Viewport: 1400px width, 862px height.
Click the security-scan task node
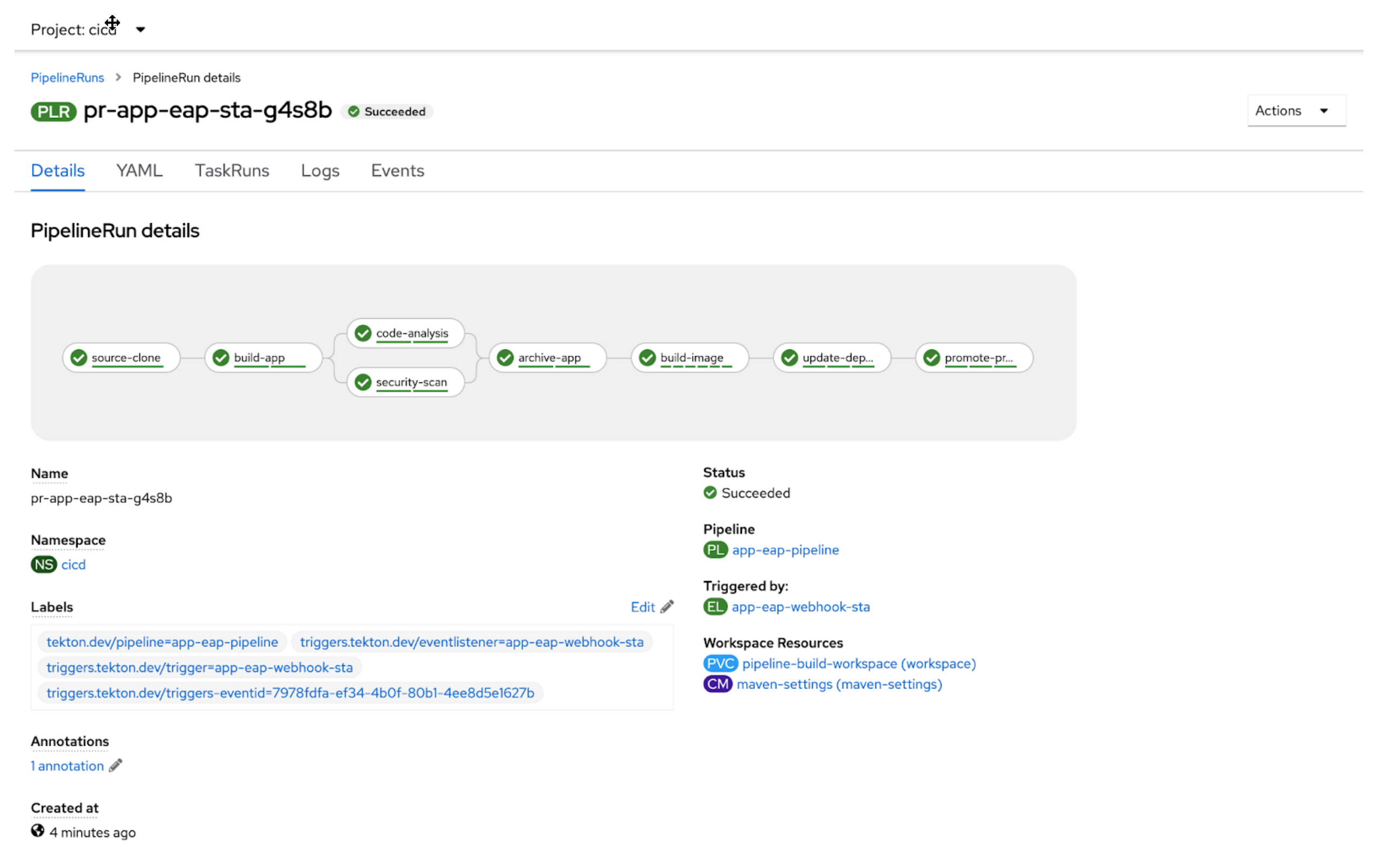click(x=406, y=382)
